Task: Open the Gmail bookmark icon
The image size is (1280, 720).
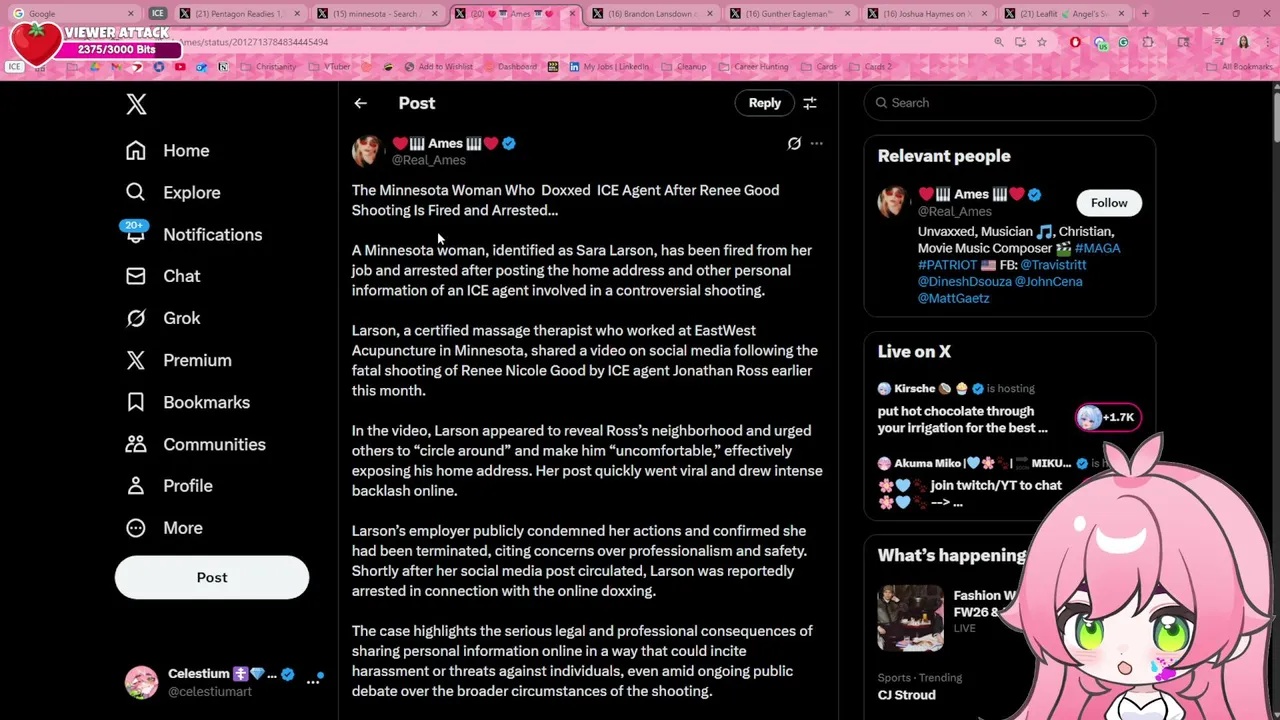Action: pos(116,67)
